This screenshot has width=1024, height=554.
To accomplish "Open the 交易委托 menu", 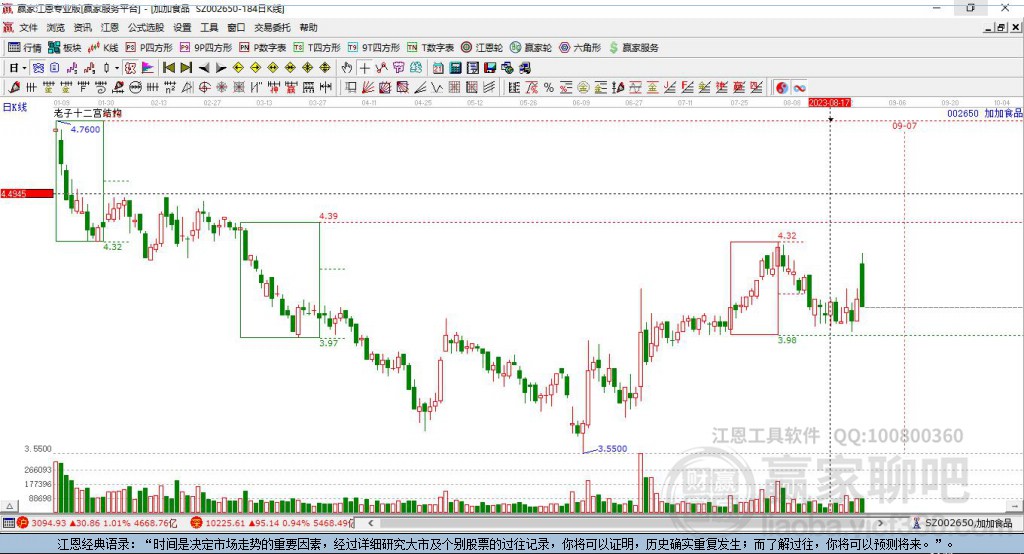I will [x=272, y=27].
